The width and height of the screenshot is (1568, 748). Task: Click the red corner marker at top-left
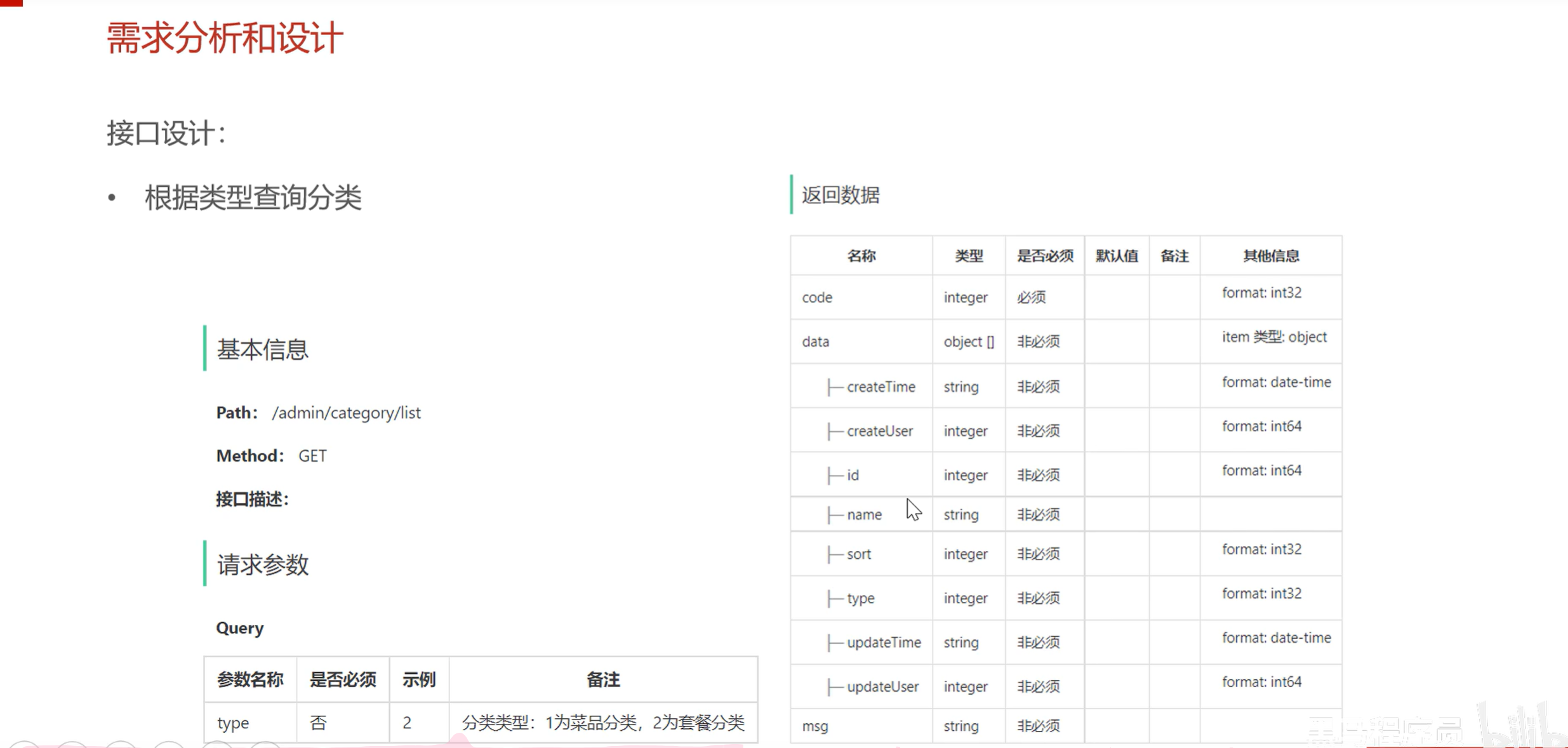tap(11, 3)
